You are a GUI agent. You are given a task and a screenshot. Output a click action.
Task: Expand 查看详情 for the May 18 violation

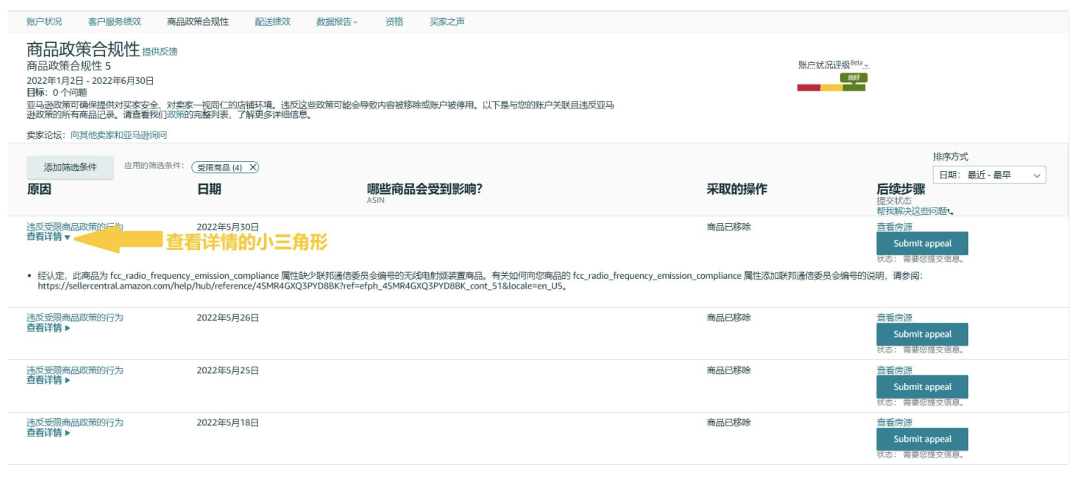48,433
